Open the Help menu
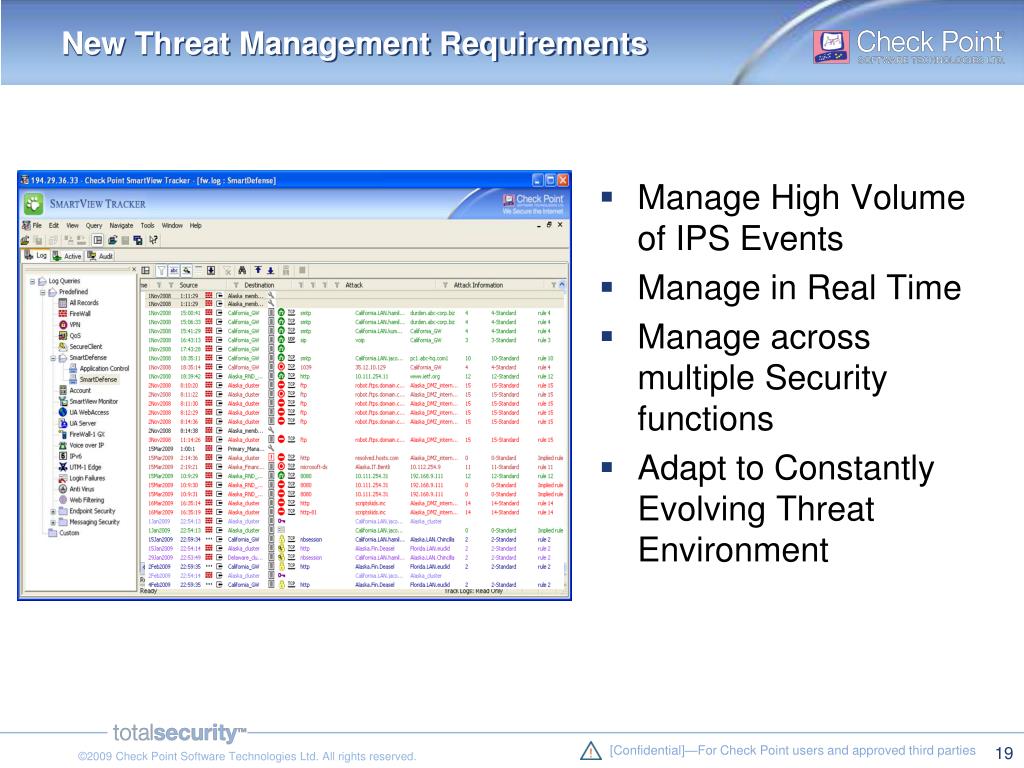Image resolution: width=1024 pixels, height=768 pixels. click(x=196, y=225)
